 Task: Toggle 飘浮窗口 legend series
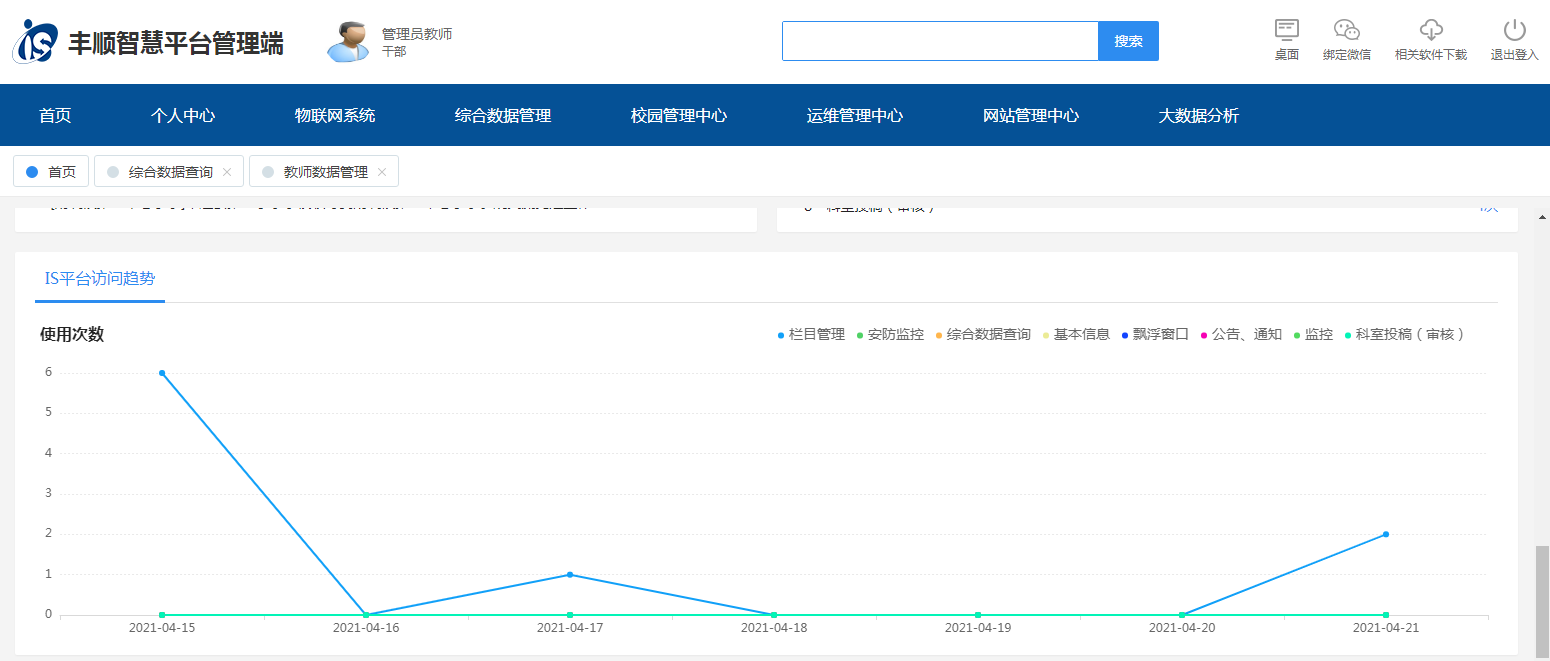point(1155,334)
